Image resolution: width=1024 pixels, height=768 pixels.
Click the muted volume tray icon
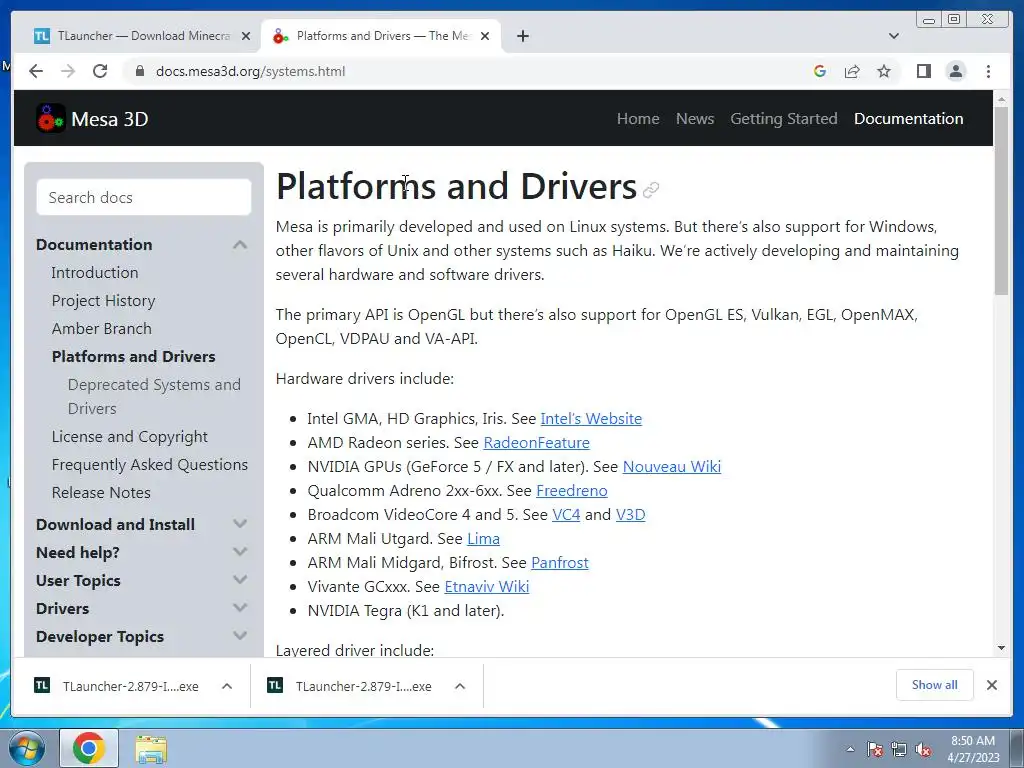[923, 749]
